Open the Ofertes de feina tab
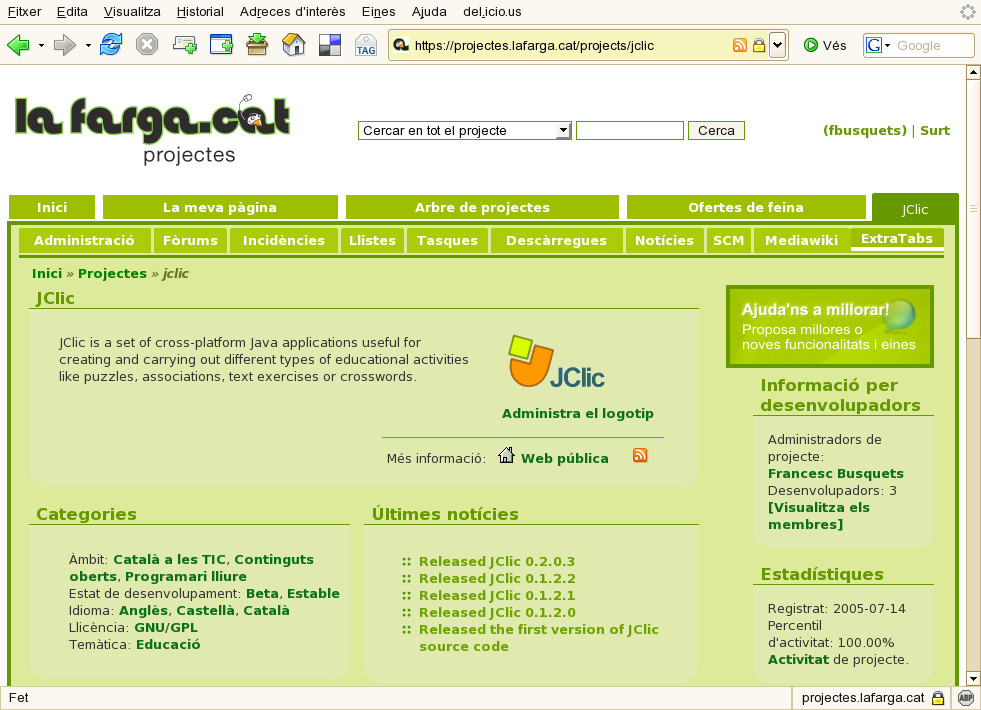981x710 pixels. [x=746, y=207]
